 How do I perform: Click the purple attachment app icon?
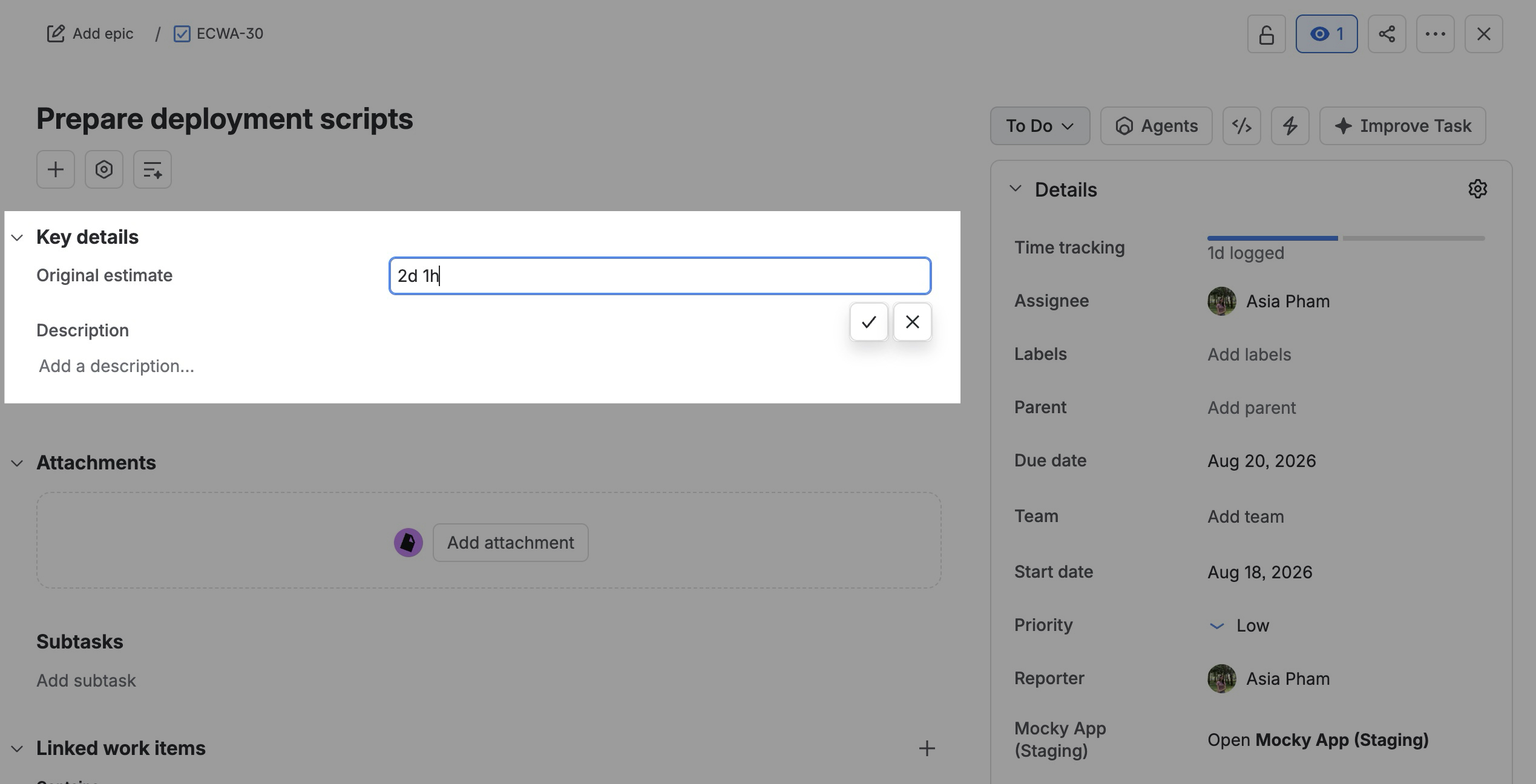coord(409,543)
